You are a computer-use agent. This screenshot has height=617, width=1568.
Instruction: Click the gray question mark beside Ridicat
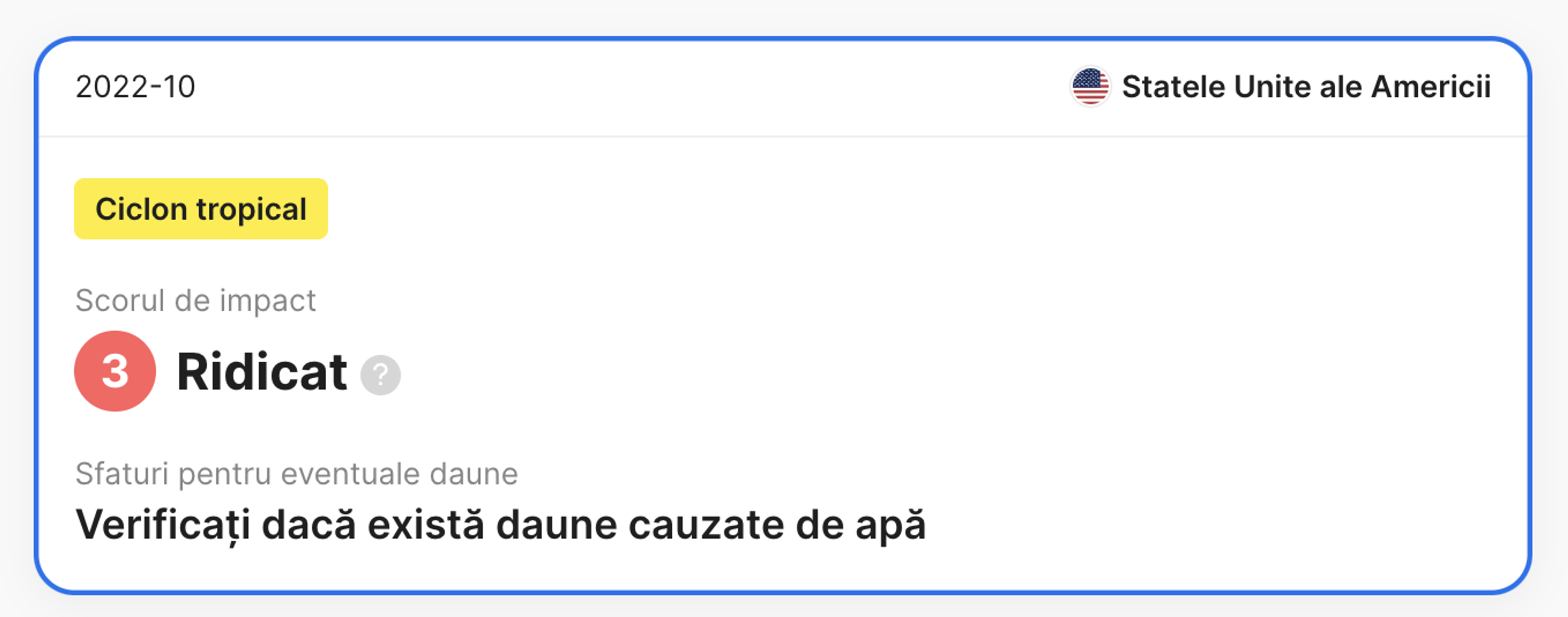[381, 375]
